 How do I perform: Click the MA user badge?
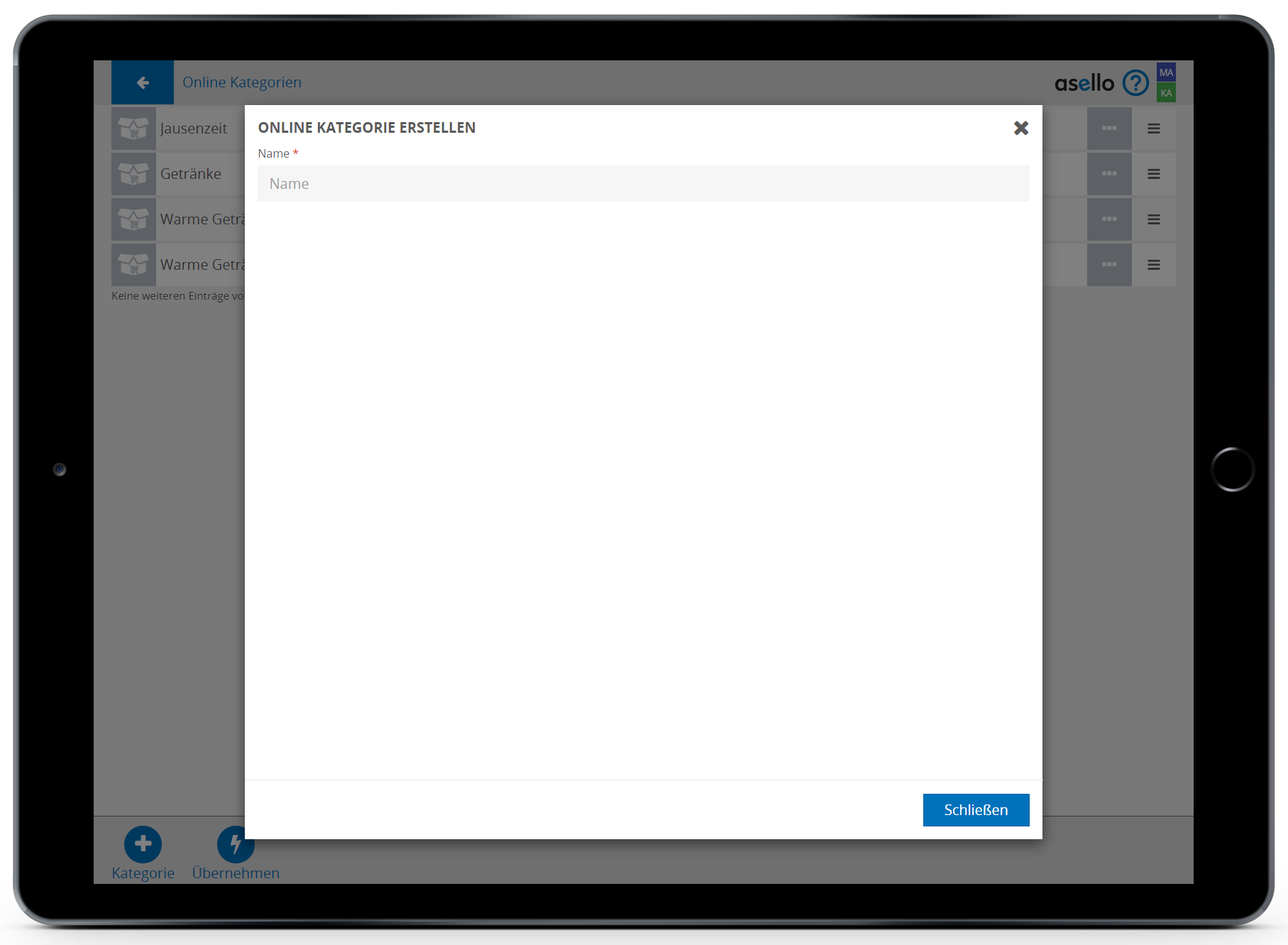pos(1166,72)
